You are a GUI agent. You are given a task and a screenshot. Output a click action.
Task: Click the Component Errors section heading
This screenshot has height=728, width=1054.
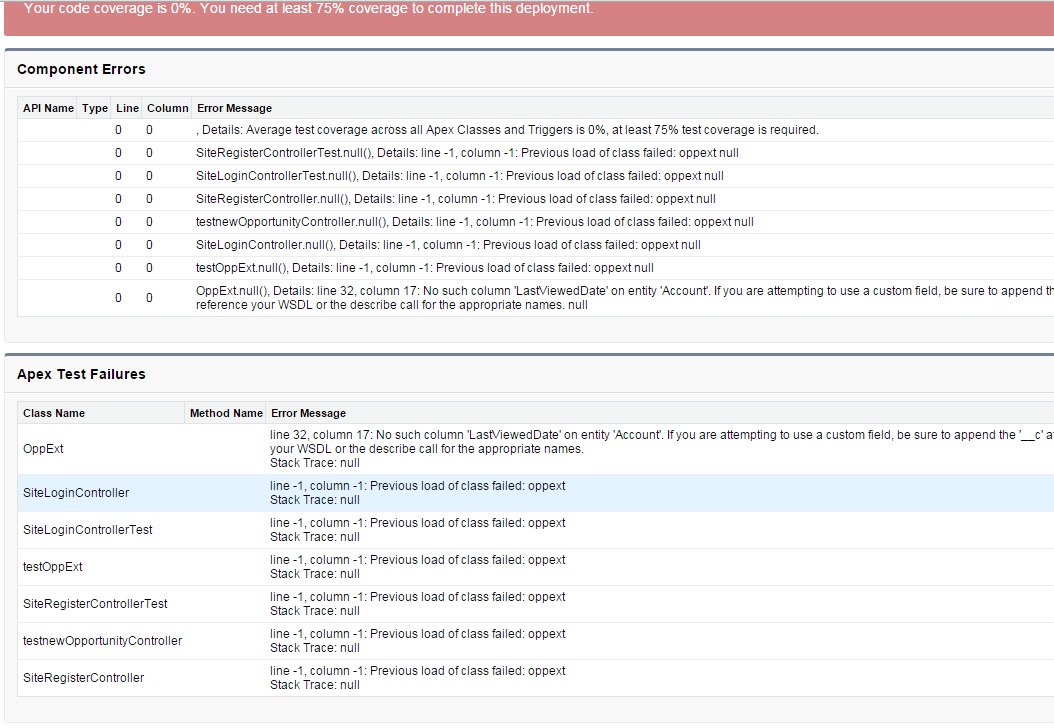81,69
